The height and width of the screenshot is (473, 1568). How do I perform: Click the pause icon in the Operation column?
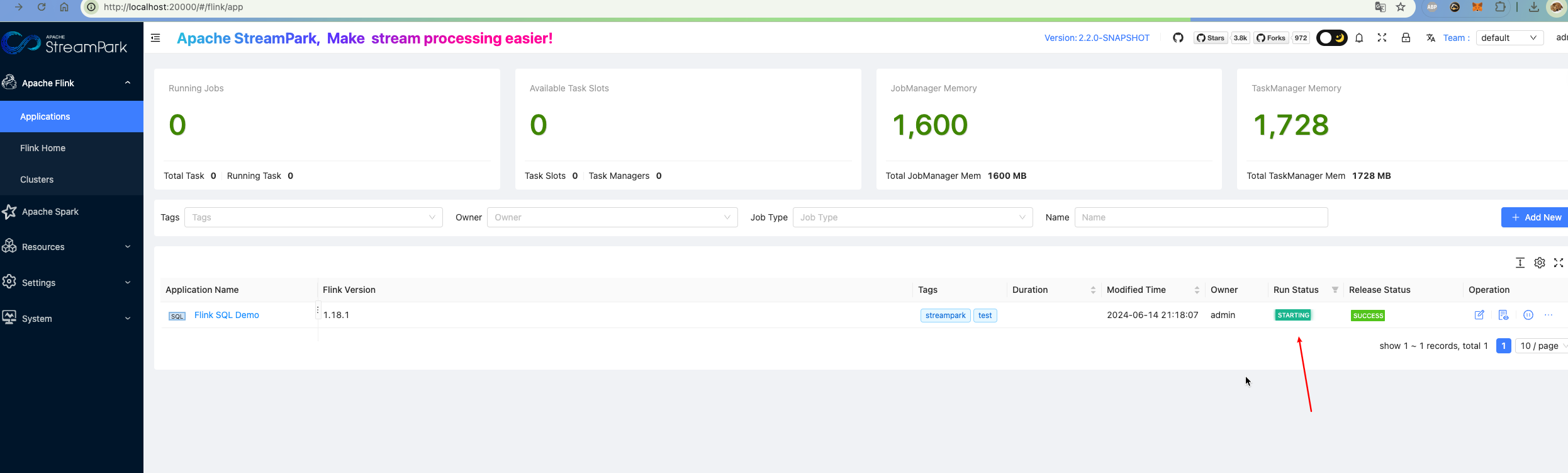[x=1528, y=315]
